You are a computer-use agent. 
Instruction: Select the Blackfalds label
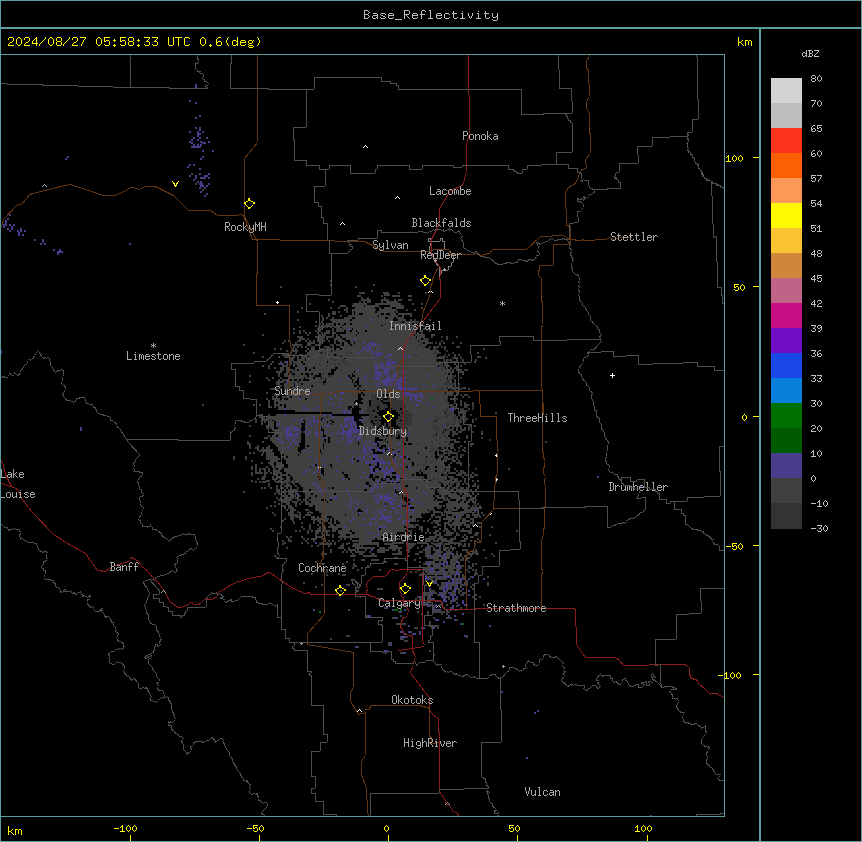(441, 223)
